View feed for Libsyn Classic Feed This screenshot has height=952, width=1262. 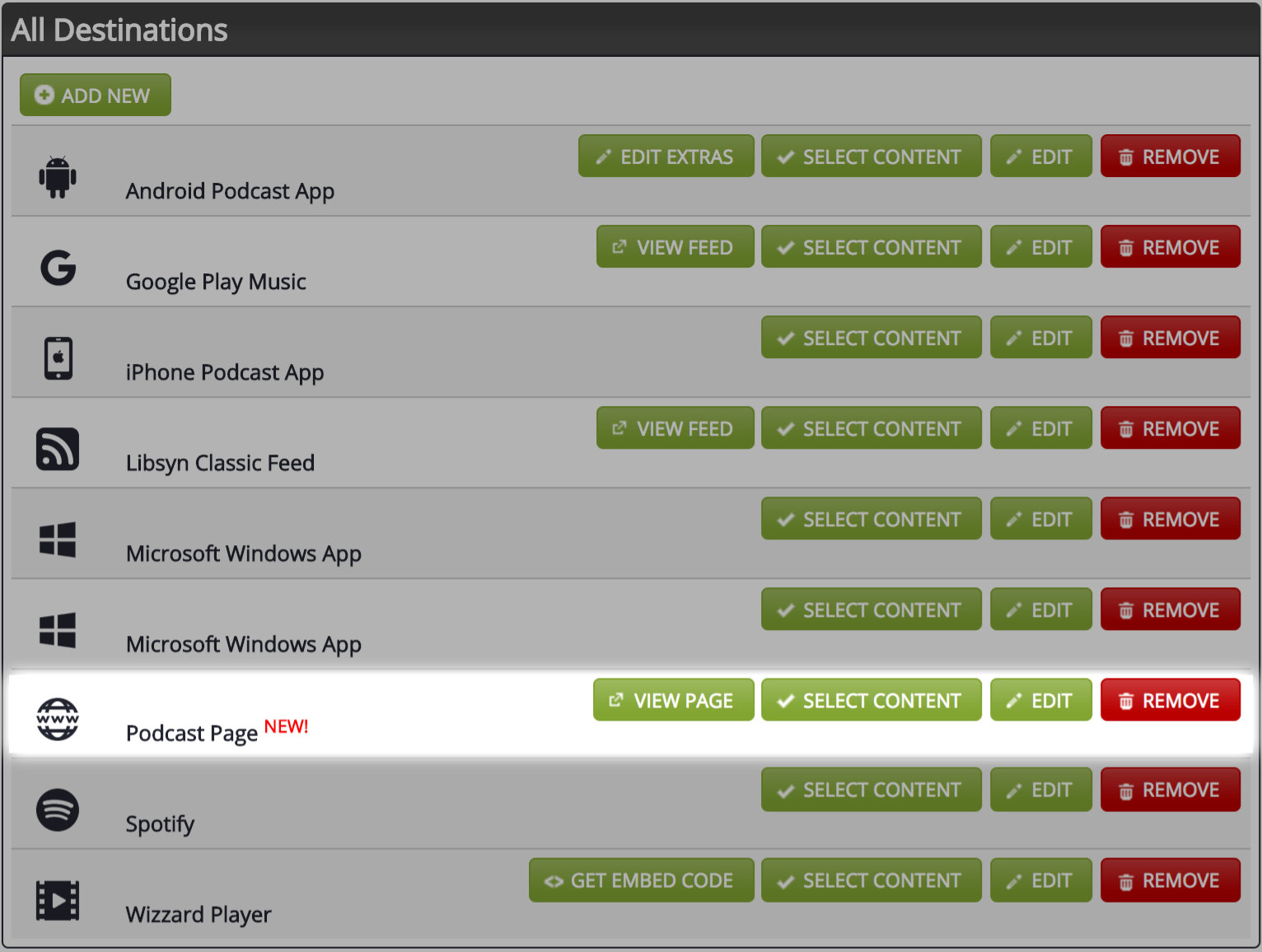675,427
